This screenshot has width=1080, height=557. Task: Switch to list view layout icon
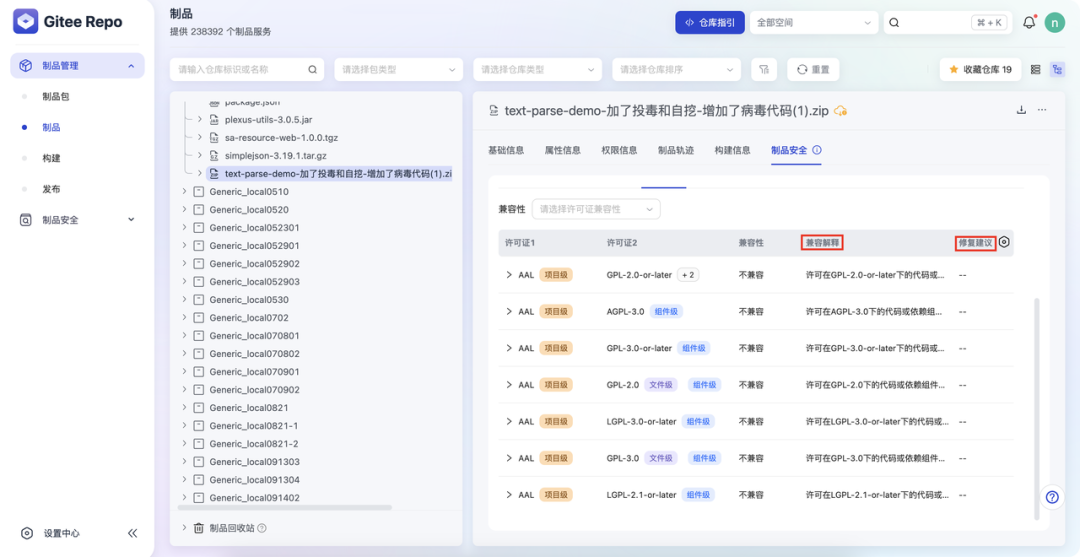[1035, 69]
